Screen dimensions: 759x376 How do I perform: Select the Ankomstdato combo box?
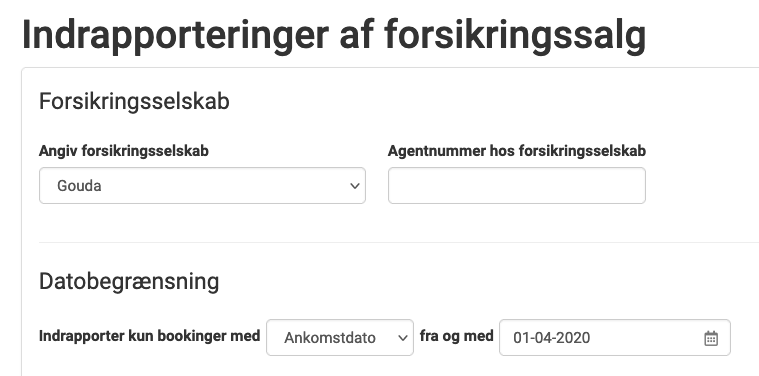pyautogui.click(x=340, y=338)
